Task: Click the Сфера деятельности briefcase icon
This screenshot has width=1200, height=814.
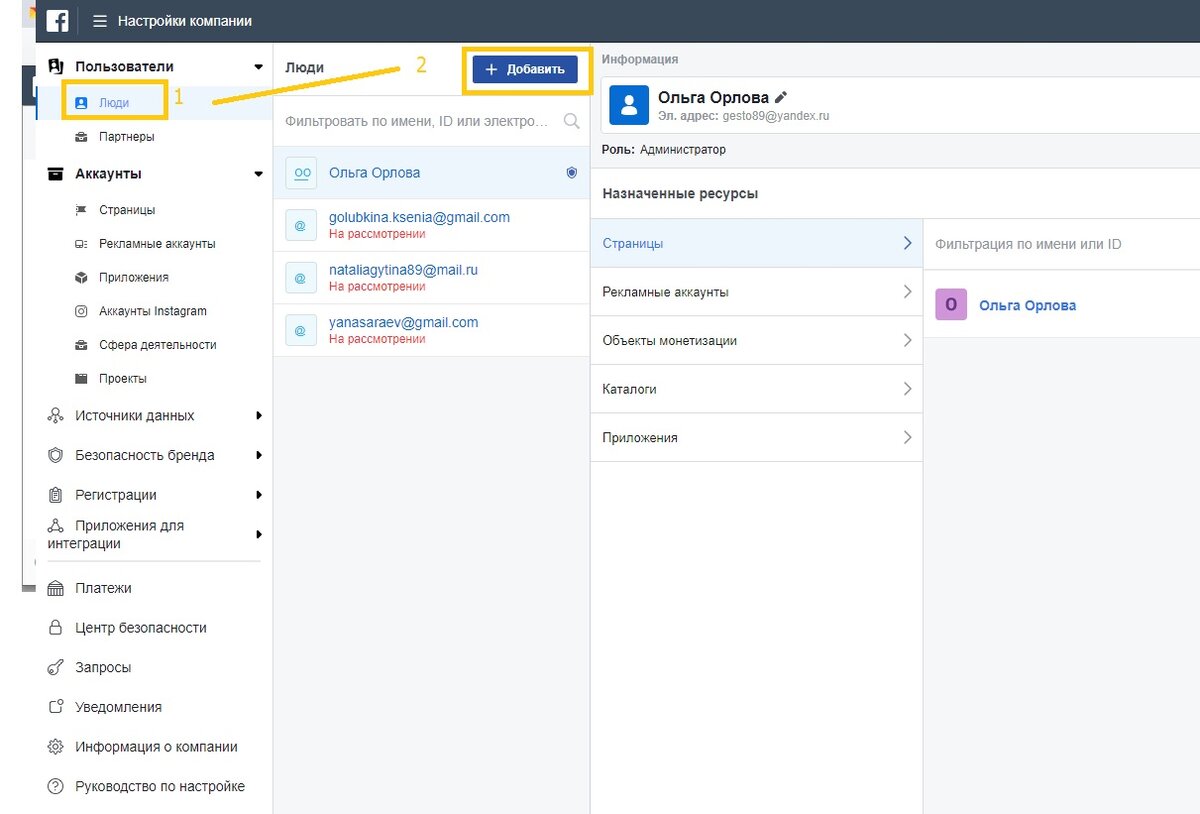Action: pyautogui.click(x=81, y=345)
